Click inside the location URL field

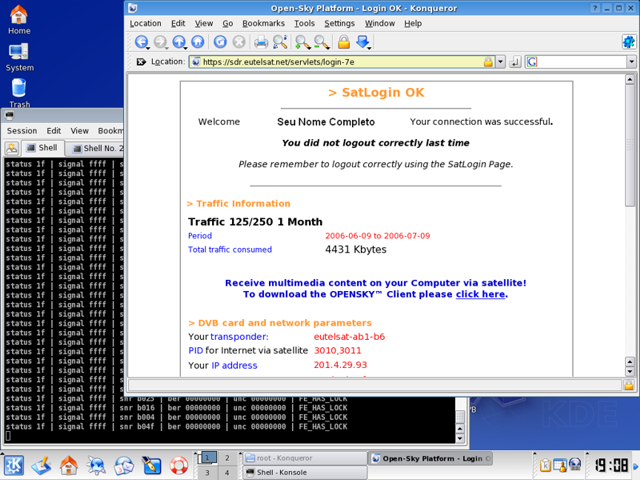click(342, 62)
